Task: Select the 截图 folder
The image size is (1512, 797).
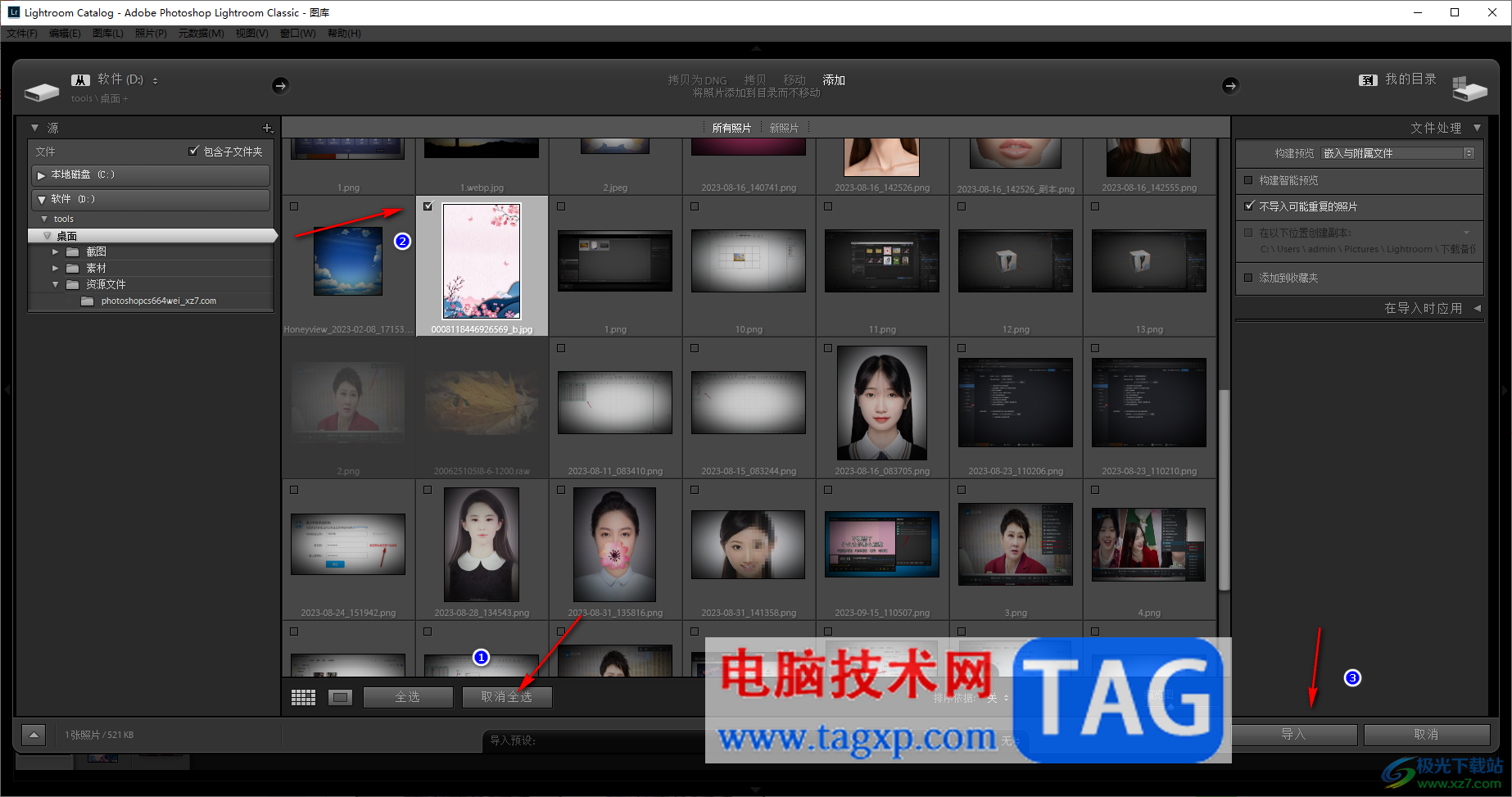Action: [97, 251]
